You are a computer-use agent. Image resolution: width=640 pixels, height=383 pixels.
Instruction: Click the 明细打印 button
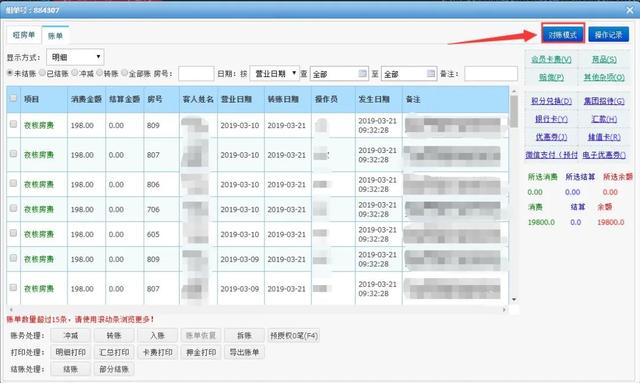[x=71, y=352]
